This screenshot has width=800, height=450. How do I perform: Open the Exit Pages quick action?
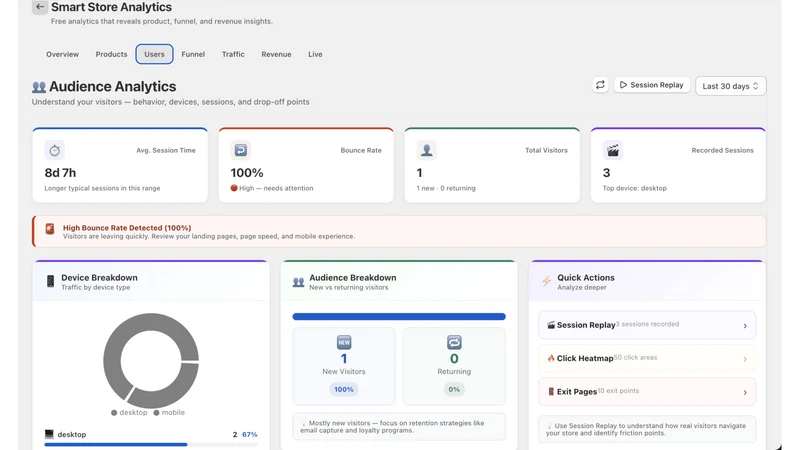(647, 391)
